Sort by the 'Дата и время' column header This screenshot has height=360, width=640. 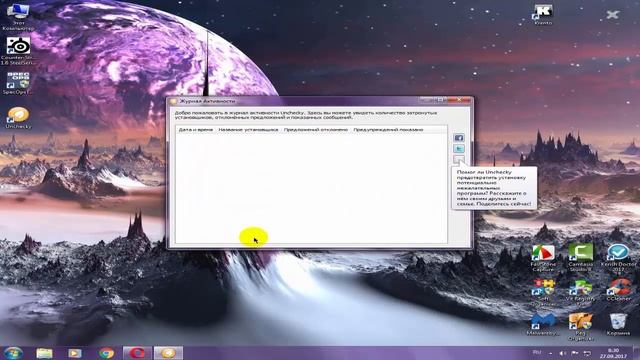196,129
